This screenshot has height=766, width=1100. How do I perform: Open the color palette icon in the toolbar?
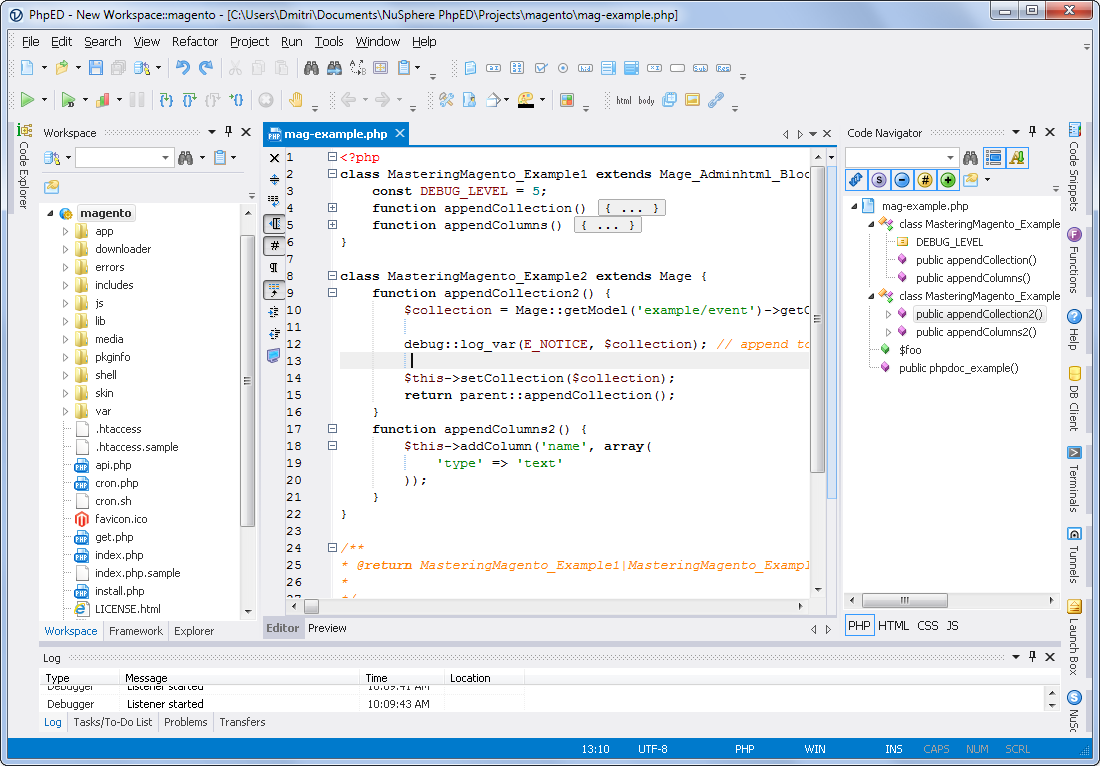(x=526, y=100)
